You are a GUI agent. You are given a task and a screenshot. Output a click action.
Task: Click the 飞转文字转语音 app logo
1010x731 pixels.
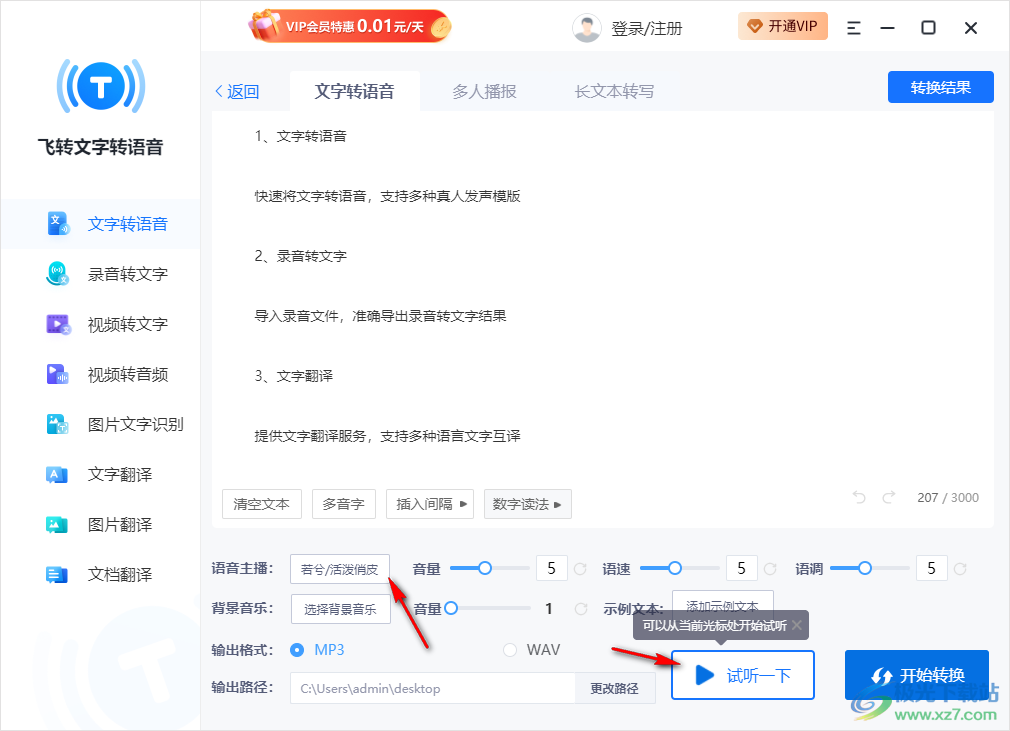(100, 86)
